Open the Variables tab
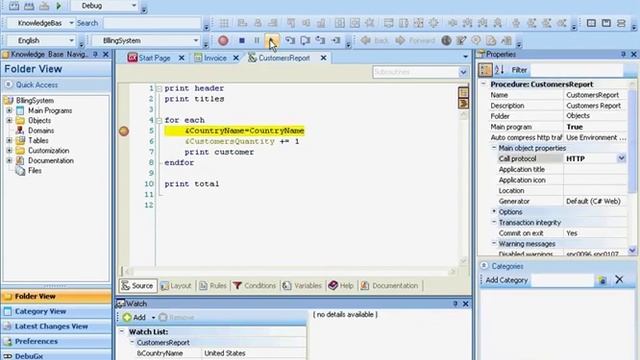This screenshot has width=640, height=360. 302,286
